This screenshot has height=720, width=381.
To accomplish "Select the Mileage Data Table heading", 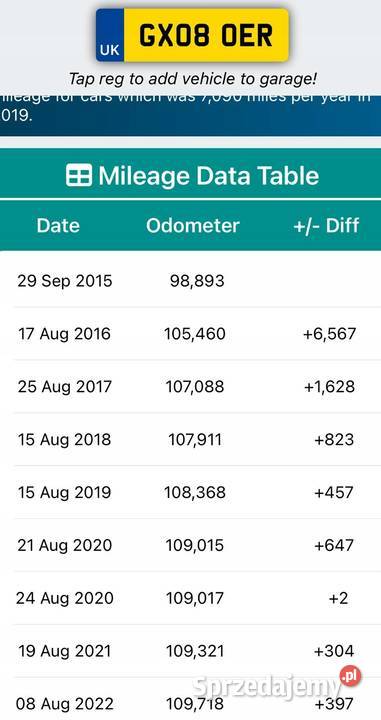I will tap(192, 175).
